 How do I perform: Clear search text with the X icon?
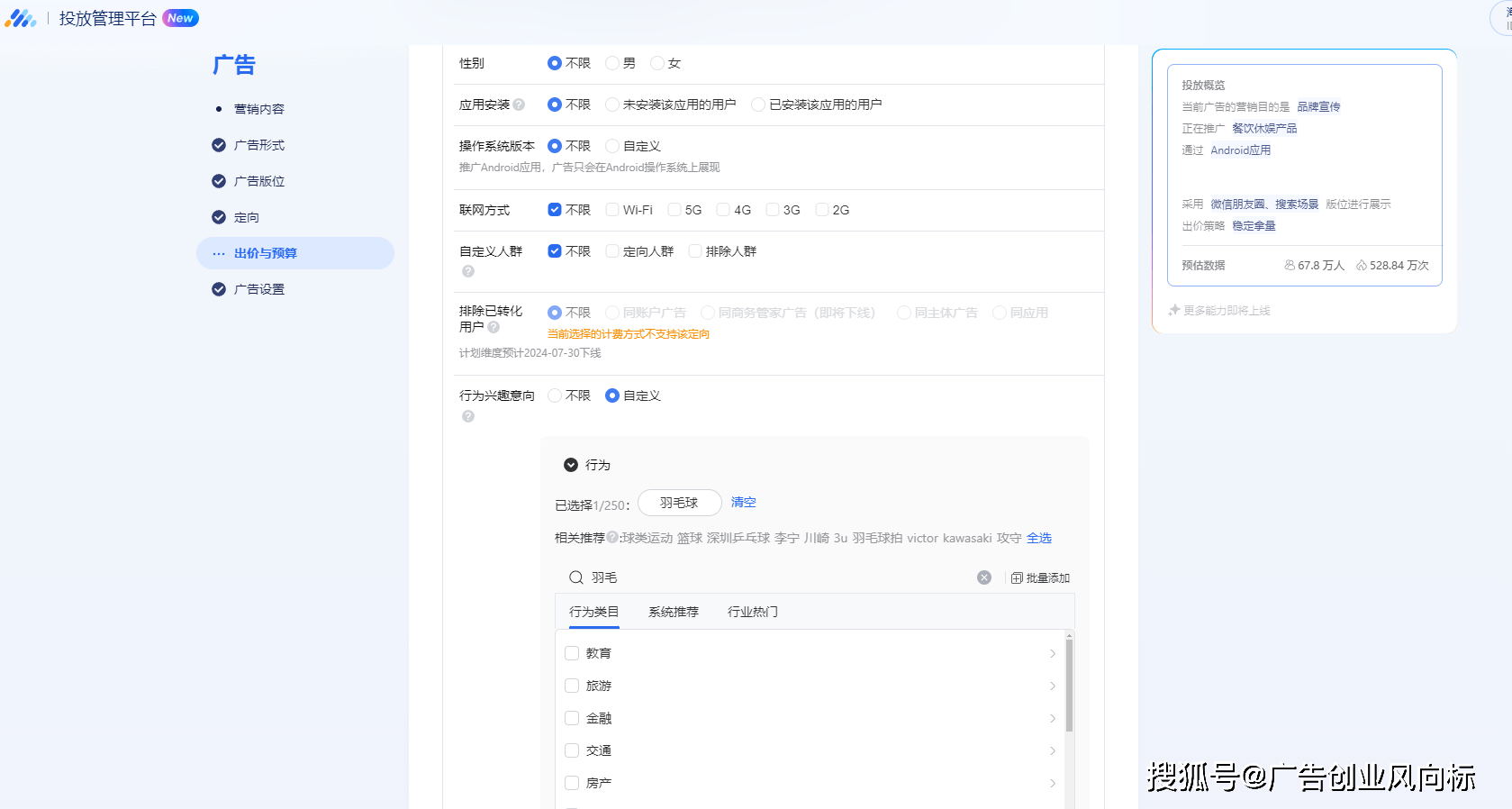(984, 577)
